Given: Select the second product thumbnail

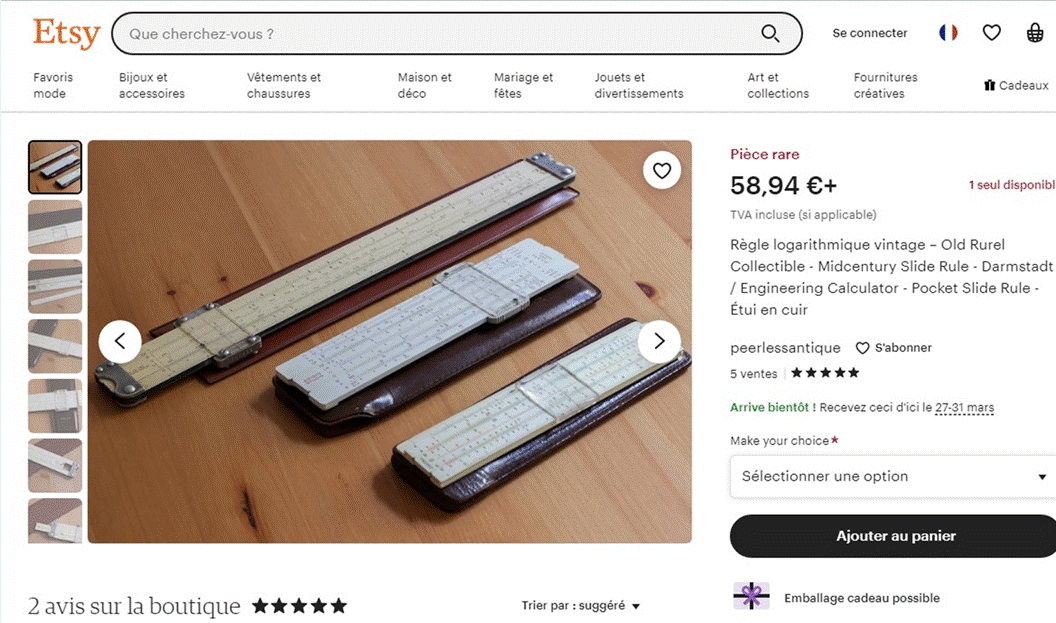Looking at the screenshot, I should point(55,227).
